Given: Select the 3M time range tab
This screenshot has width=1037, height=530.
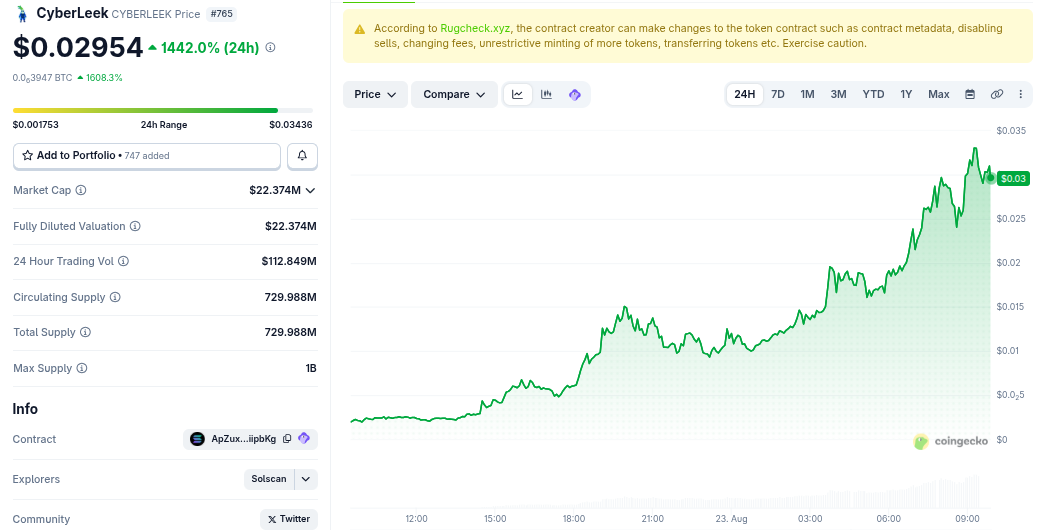Looking at the screenshot, I should (x=838, y=95).
